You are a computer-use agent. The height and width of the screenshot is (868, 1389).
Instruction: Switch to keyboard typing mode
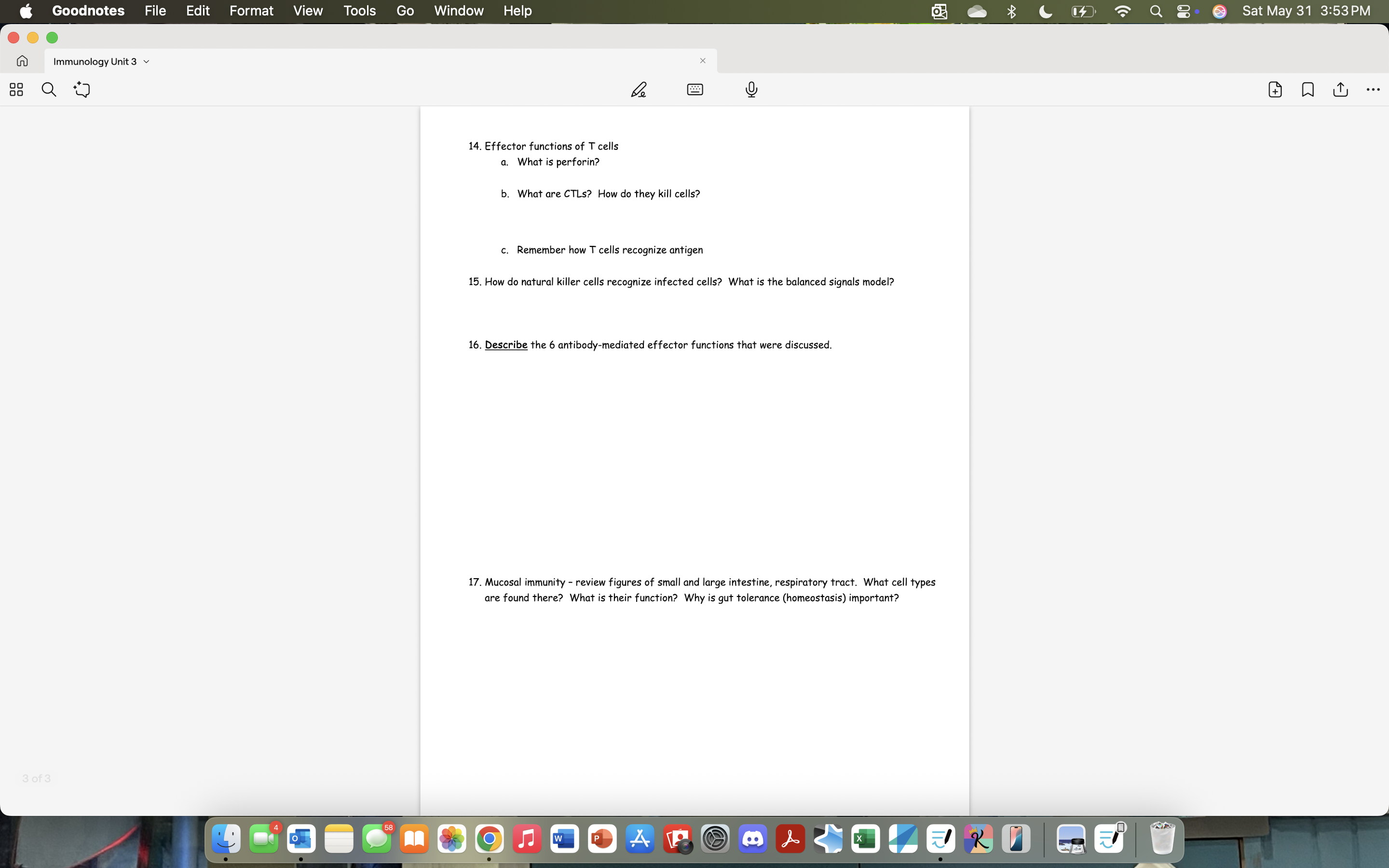coord(694,90)
